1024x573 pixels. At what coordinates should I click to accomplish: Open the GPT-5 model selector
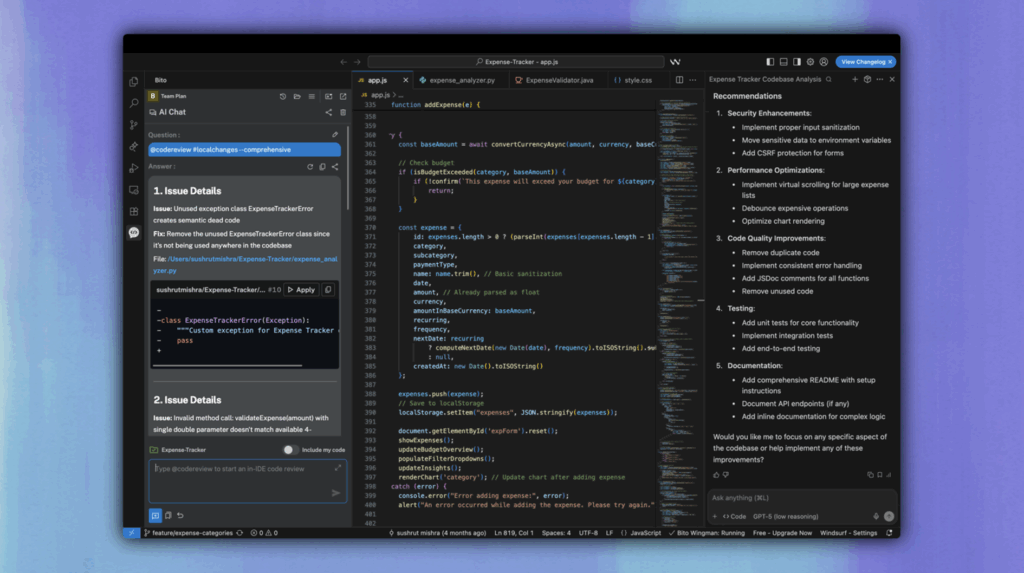(x=786, y=516)
